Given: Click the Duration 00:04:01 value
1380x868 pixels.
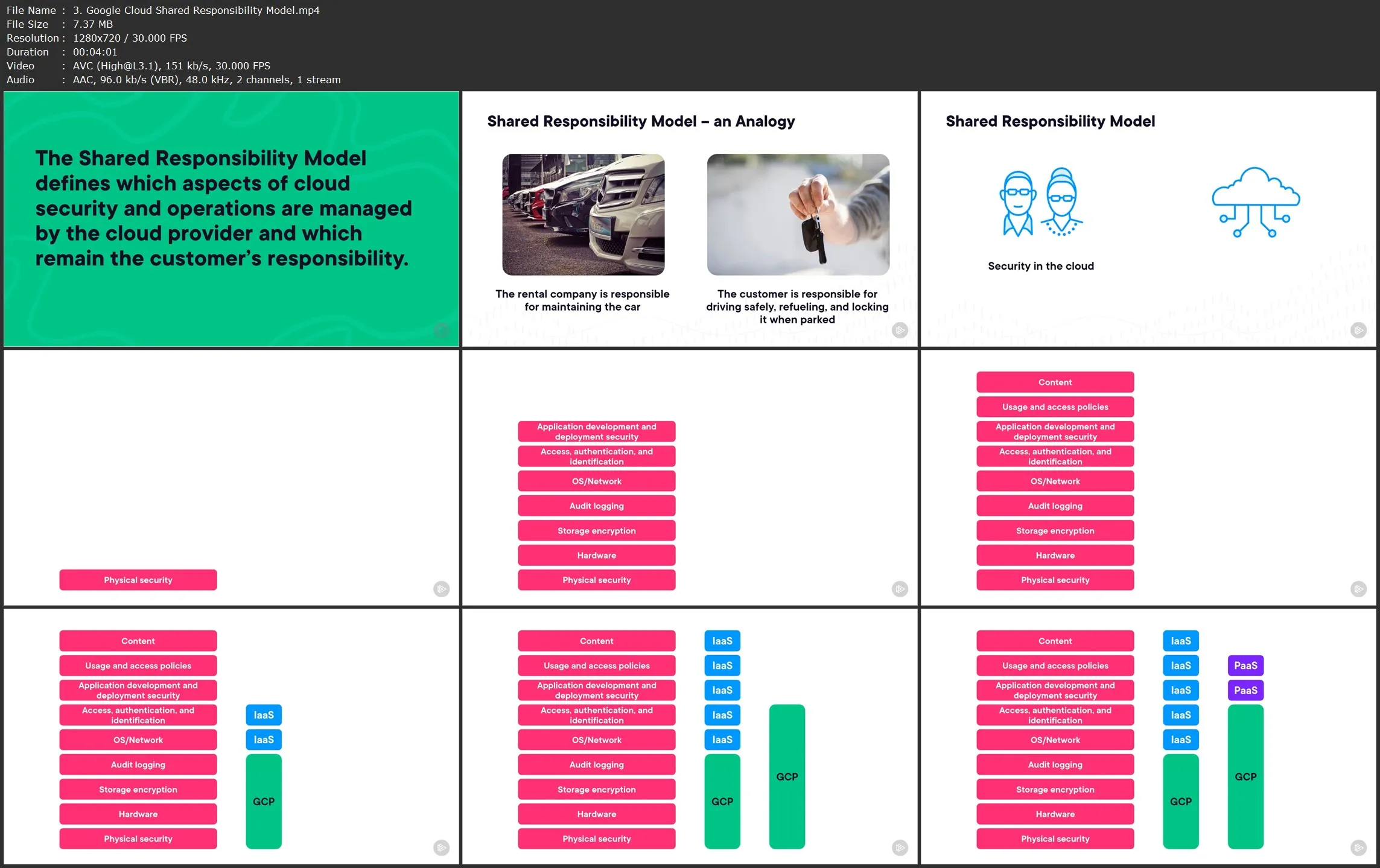Looking at the screenshot, I should [x=95, y=52].
